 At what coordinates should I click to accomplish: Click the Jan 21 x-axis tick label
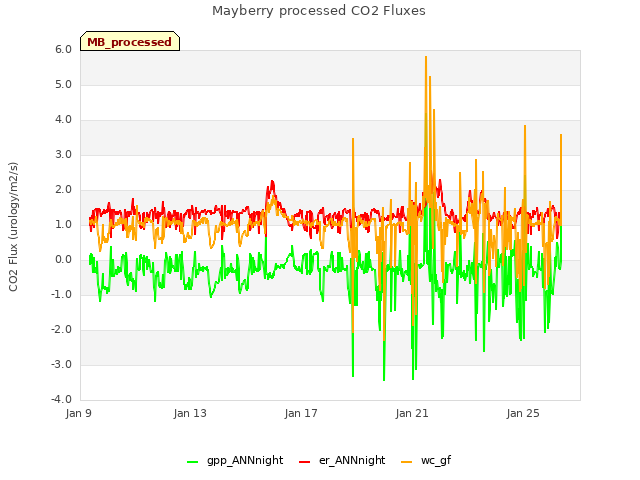tap(412, 413)
